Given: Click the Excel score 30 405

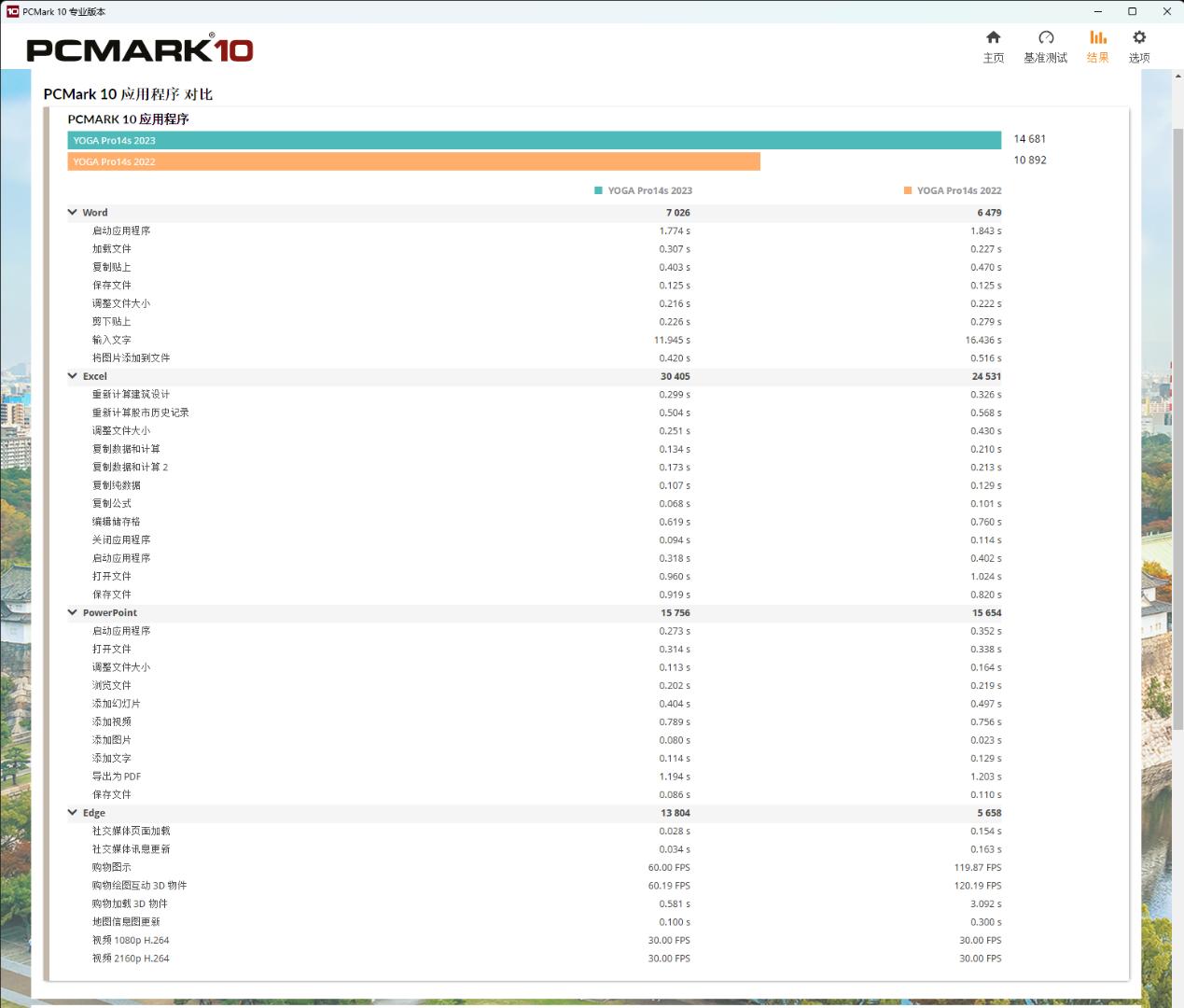Looking at the screenshot, I should (676, 377).
